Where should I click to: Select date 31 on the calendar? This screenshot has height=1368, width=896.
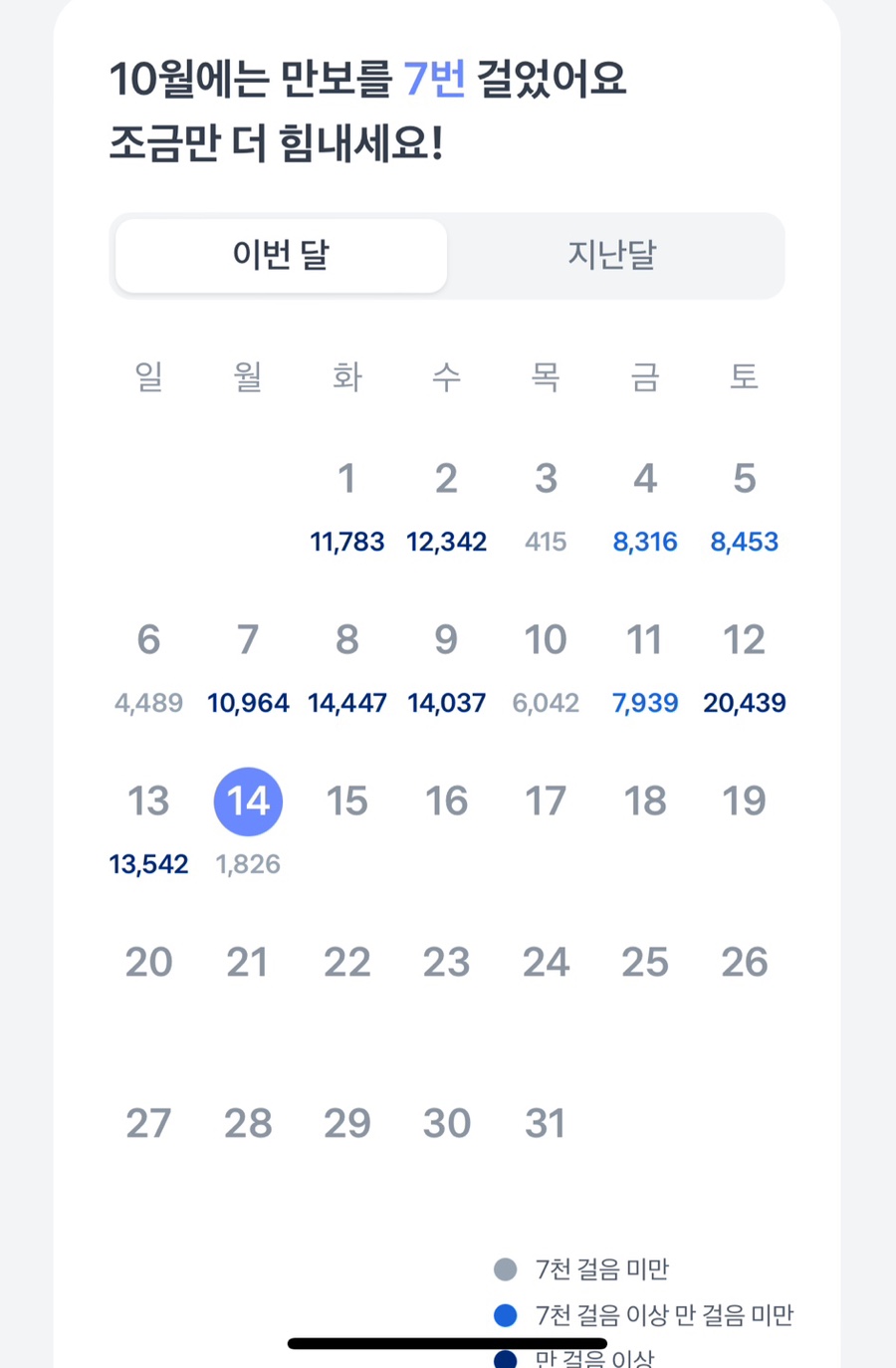coord(546,1124)
